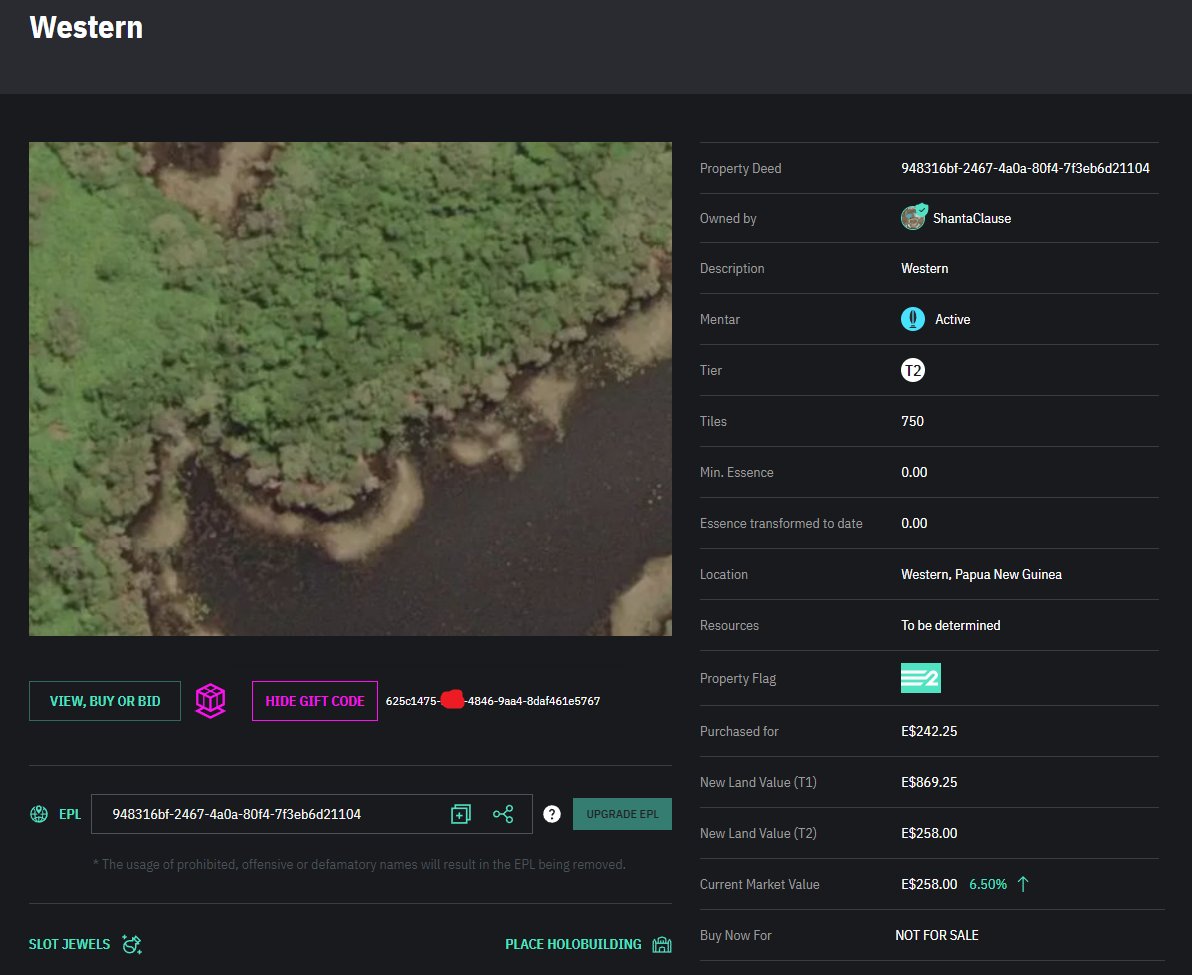Open the EPL help question mark
Screen dimensions: 1192x975
coord(552,814)
